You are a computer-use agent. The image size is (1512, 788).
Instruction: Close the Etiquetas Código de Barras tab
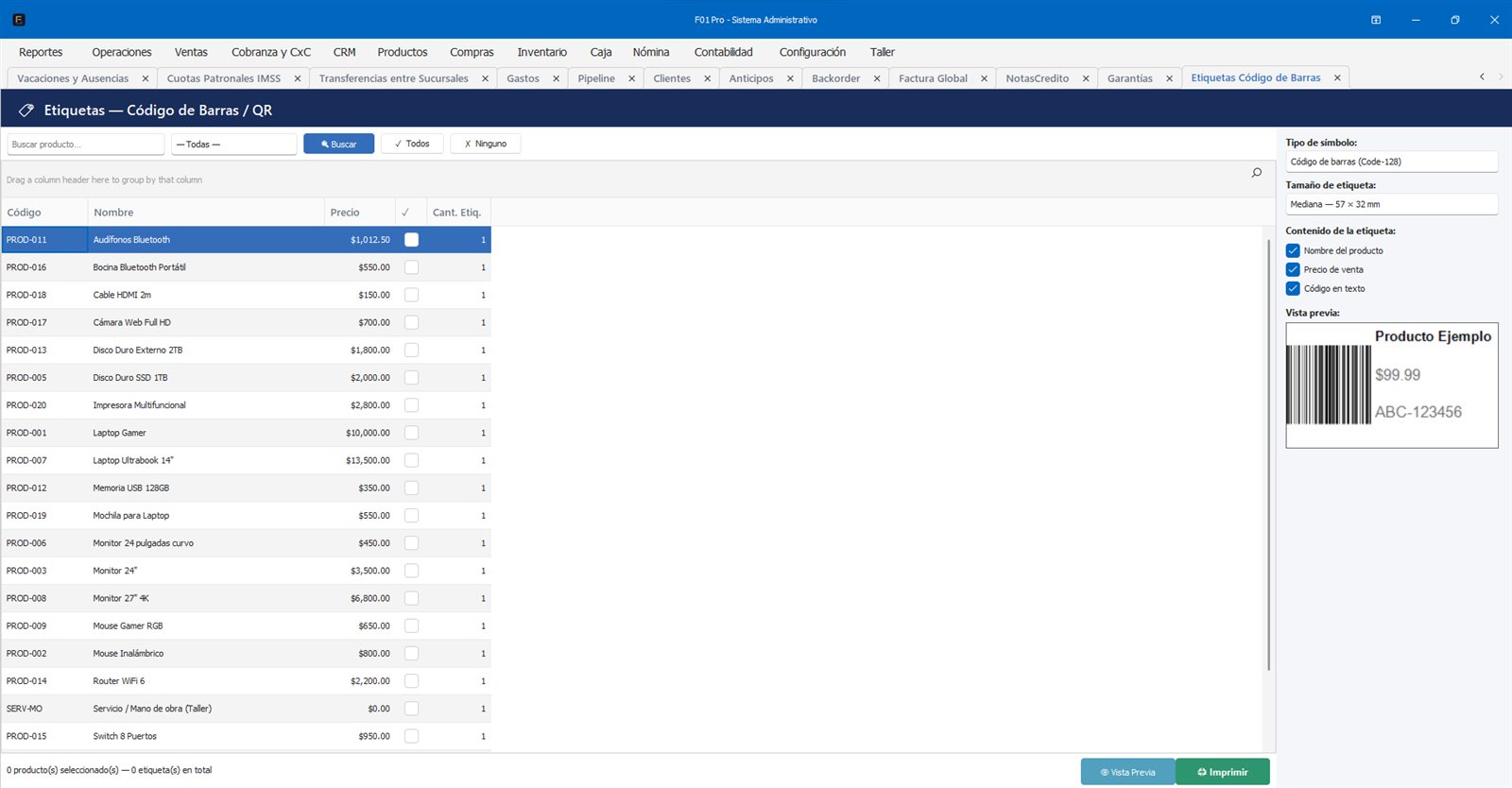coord(1337,77)
